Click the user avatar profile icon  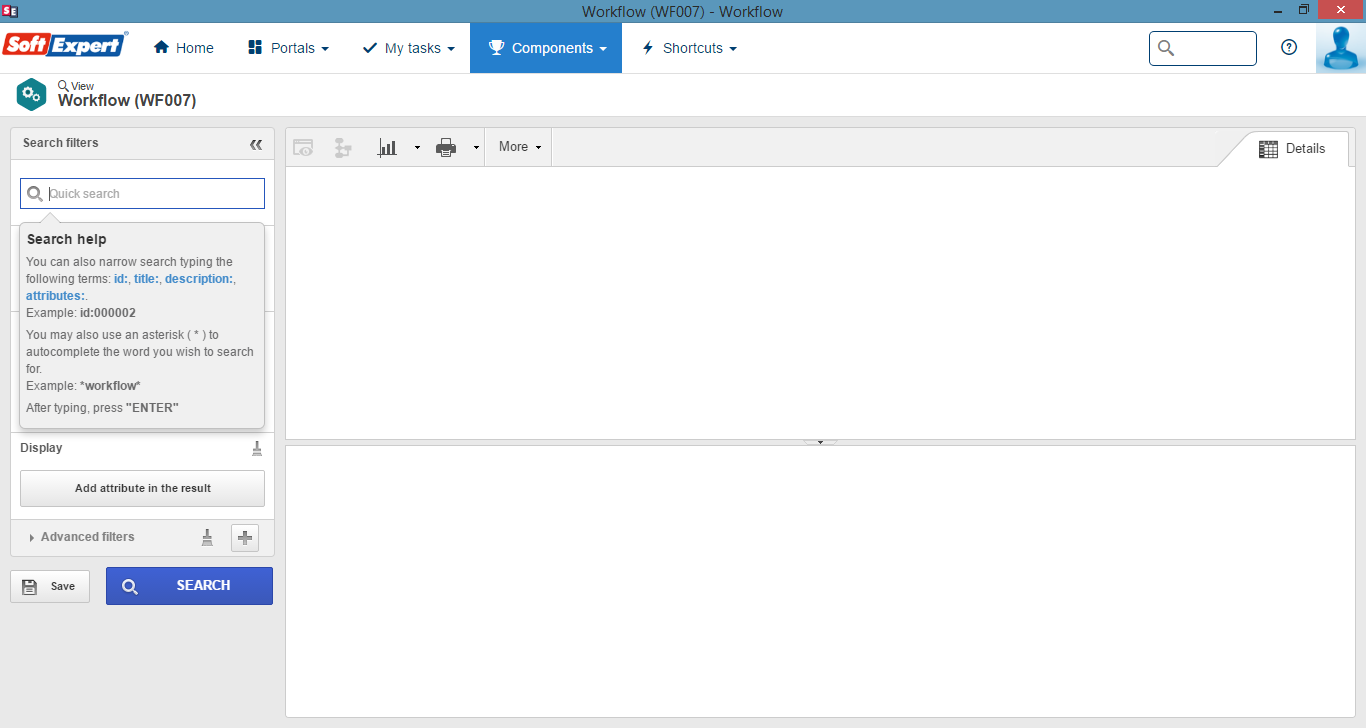pos(1340,48)
